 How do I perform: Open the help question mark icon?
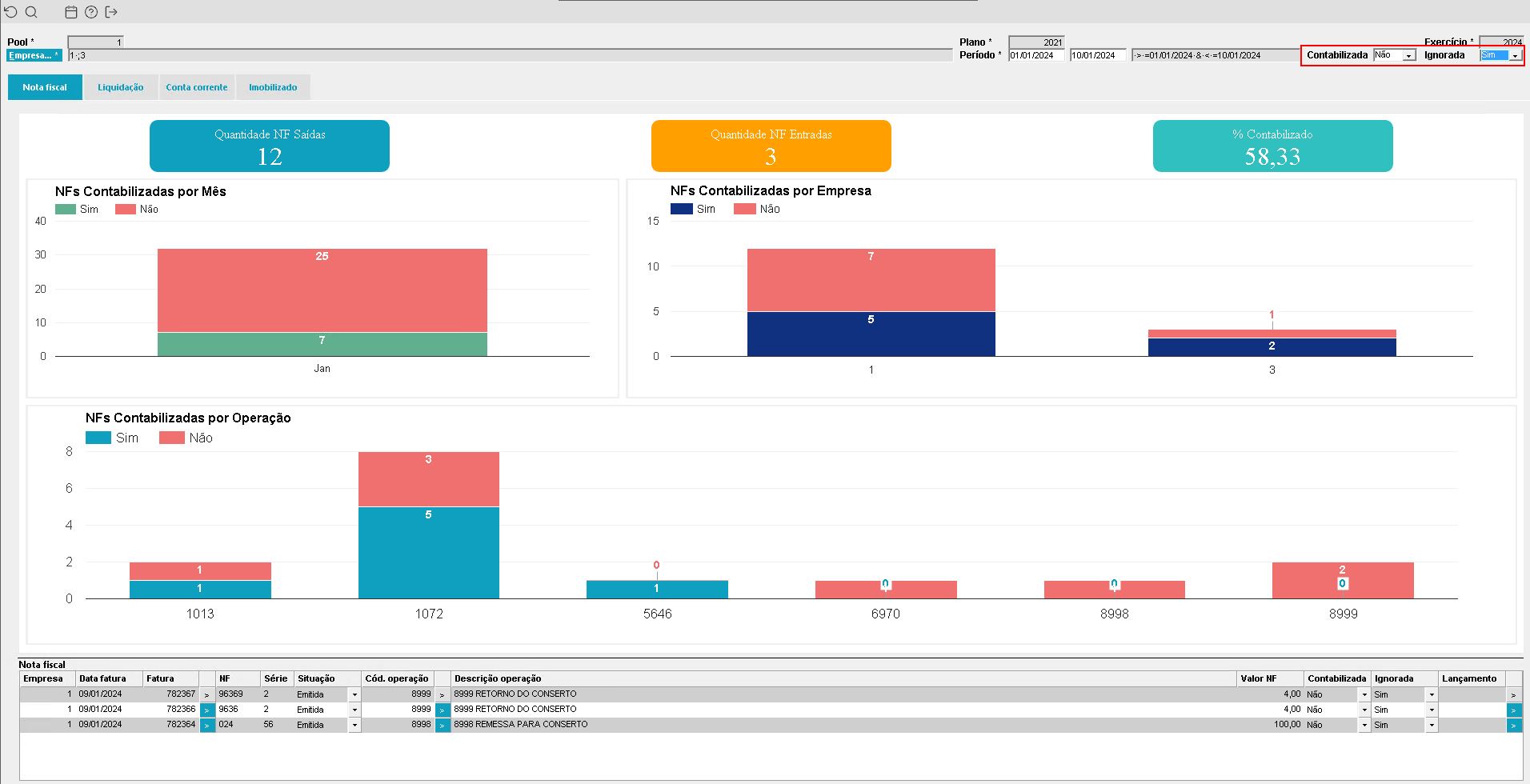[91, 12]
